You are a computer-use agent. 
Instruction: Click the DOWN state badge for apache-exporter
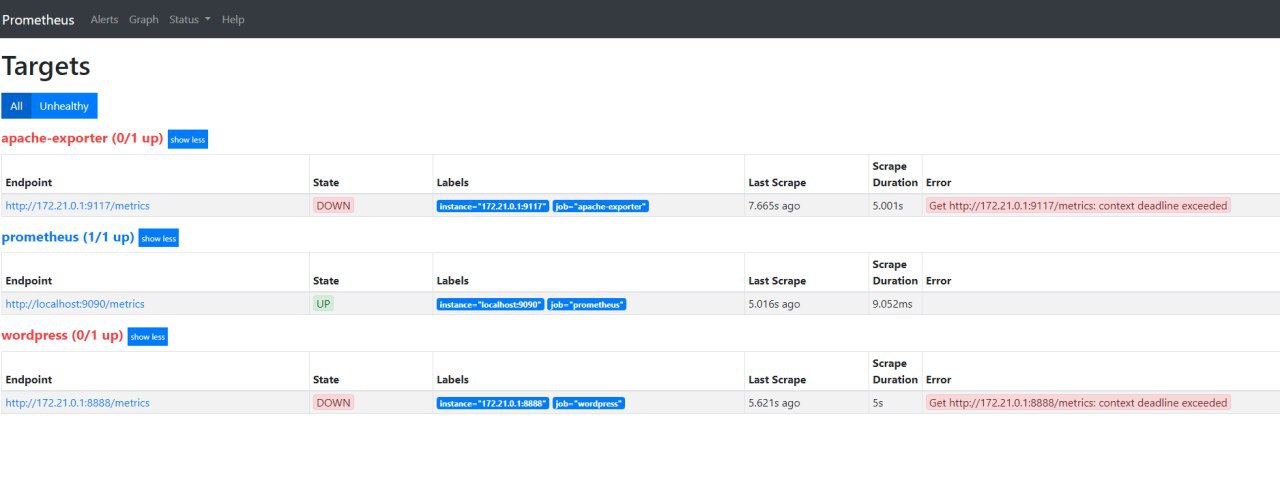[x=334, y=205]
